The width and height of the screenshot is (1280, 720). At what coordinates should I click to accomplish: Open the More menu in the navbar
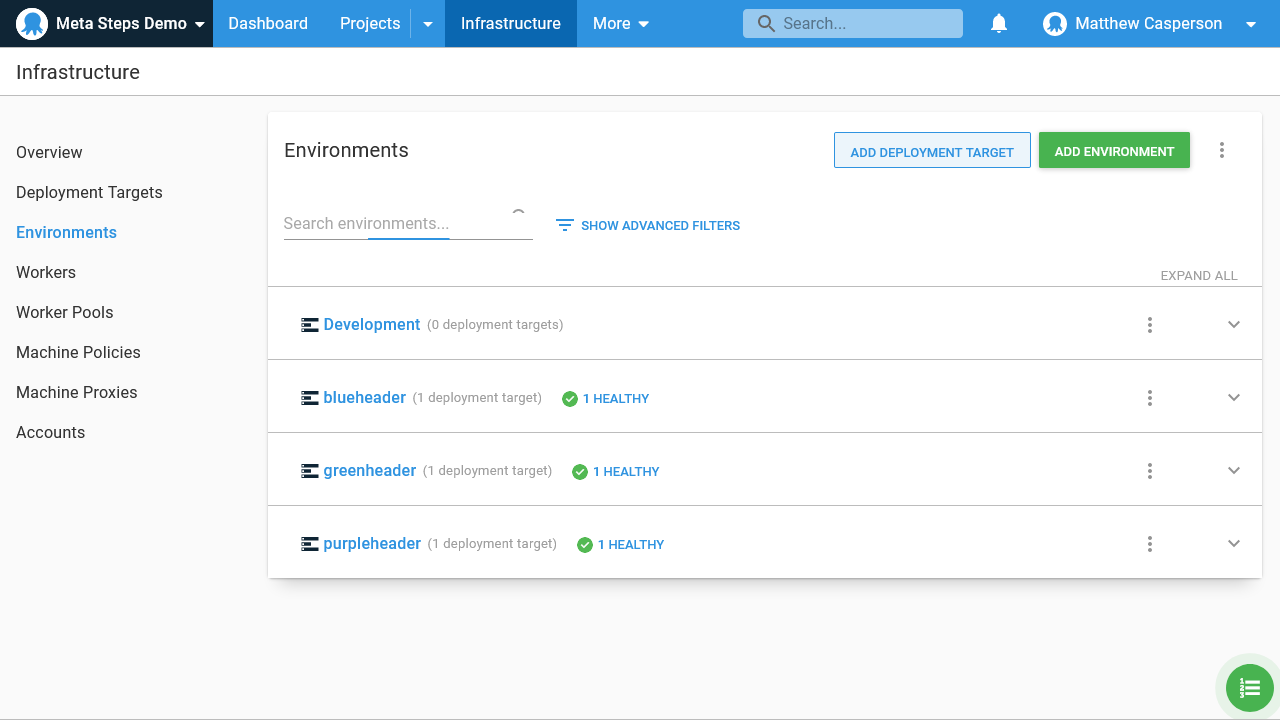tap(620, 24)
